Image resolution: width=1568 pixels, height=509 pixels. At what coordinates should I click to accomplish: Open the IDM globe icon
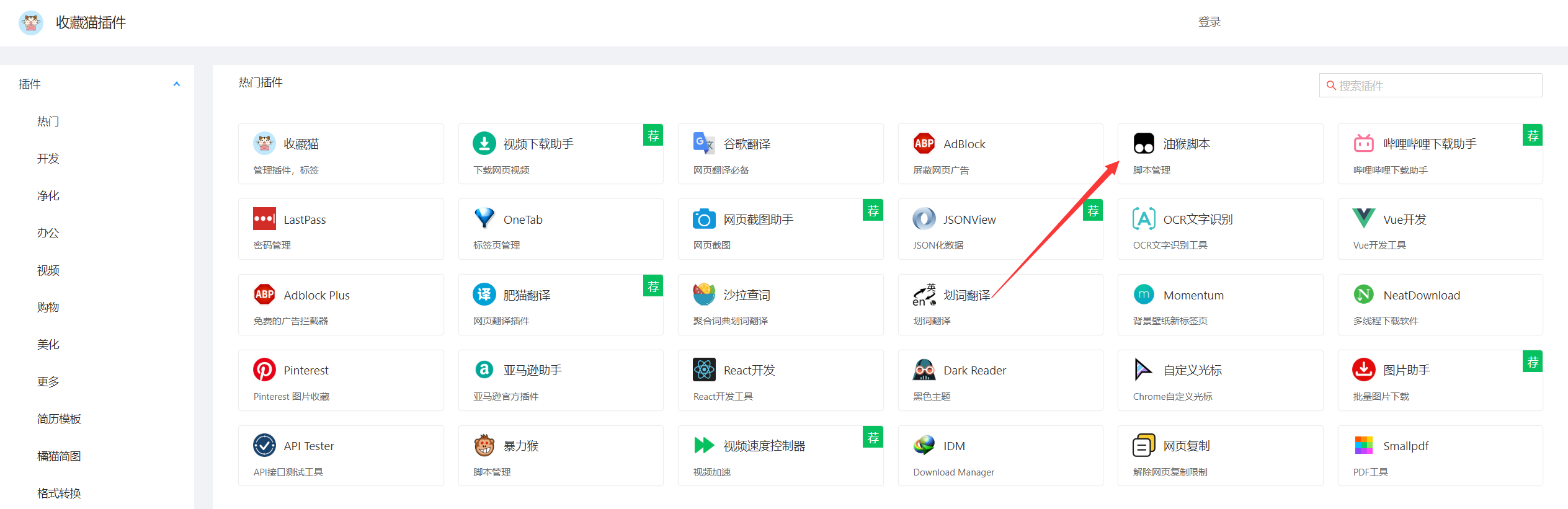(x=924, y=445)
